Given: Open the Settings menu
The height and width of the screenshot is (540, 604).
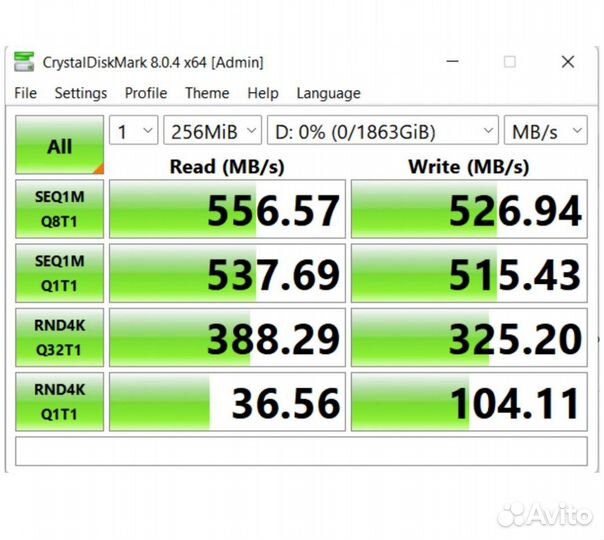Looking at the screenshot, I should 81,93.
